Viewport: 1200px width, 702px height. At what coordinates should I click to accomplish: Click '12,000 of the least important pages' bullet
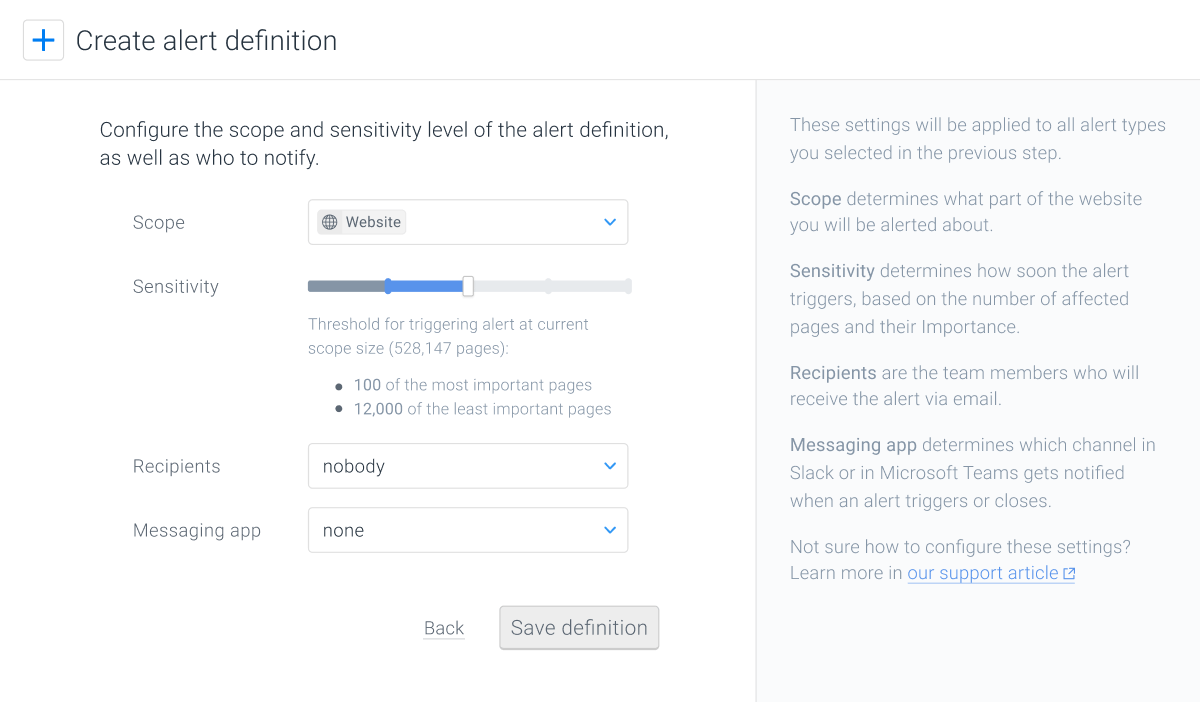pos(483,409)
